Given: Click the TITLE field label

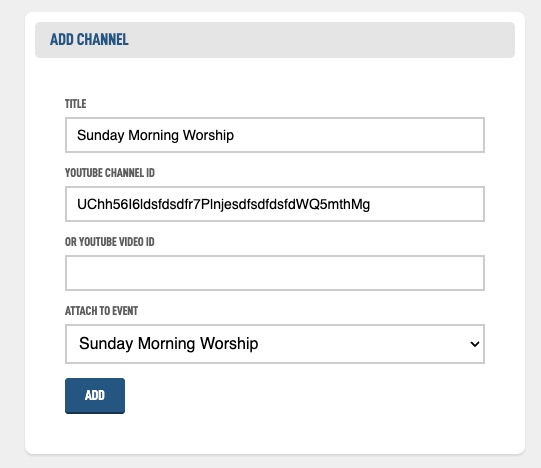Looking at the screenshot, I should pyautogui.click(x=76, y=104).
